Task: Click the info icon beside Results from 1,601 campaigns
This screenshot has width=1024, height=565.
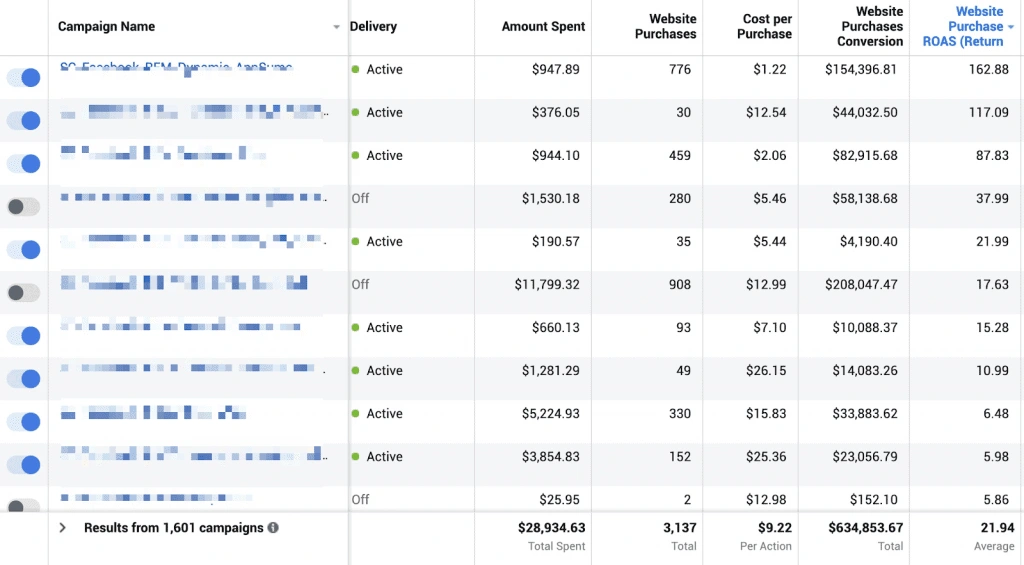Action: 274,528
